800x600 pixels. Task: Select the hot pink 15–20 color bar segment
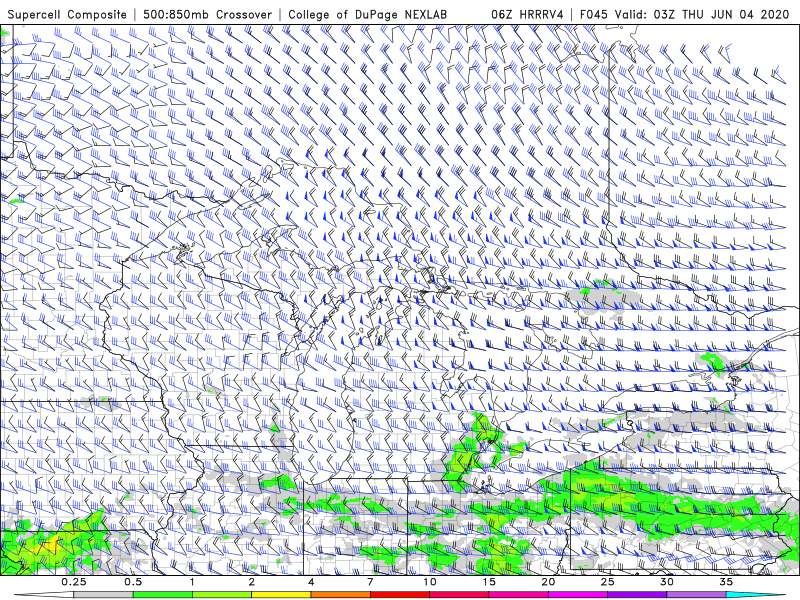click(x=518, y=595)
